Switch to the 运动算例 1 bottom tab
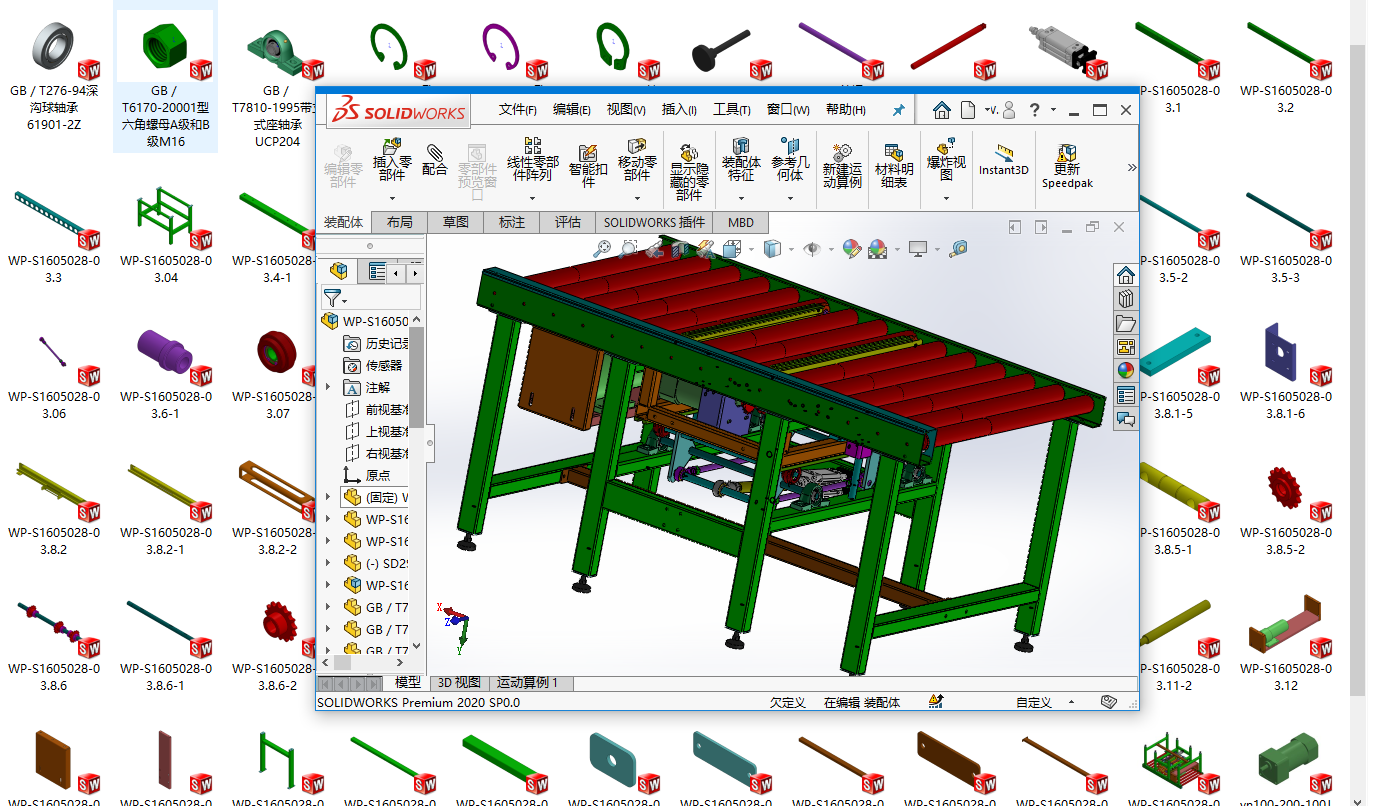1382x806 pixels. [527, 683]
